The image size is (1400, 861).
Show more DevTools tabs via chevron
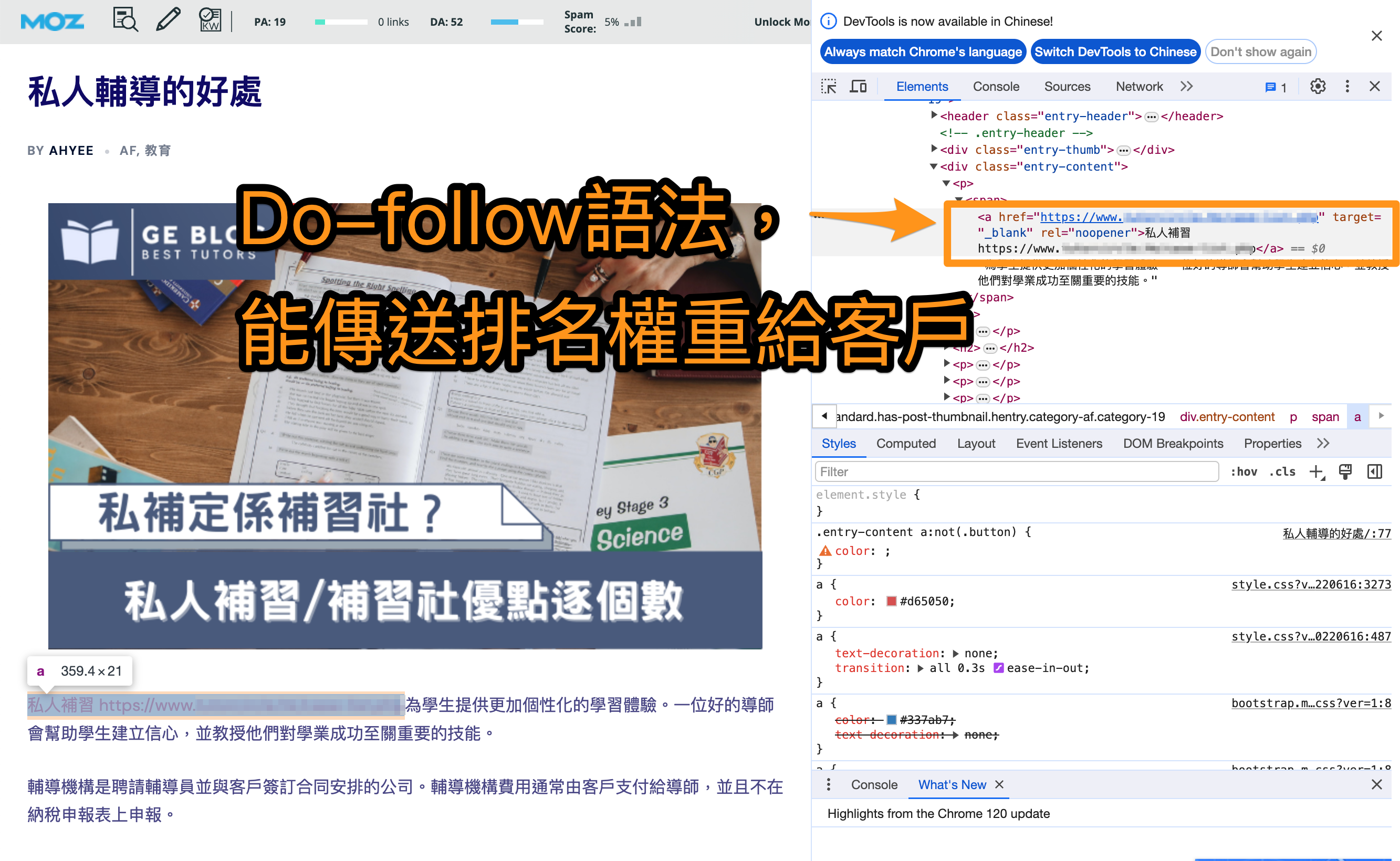tap(1186, 87)
